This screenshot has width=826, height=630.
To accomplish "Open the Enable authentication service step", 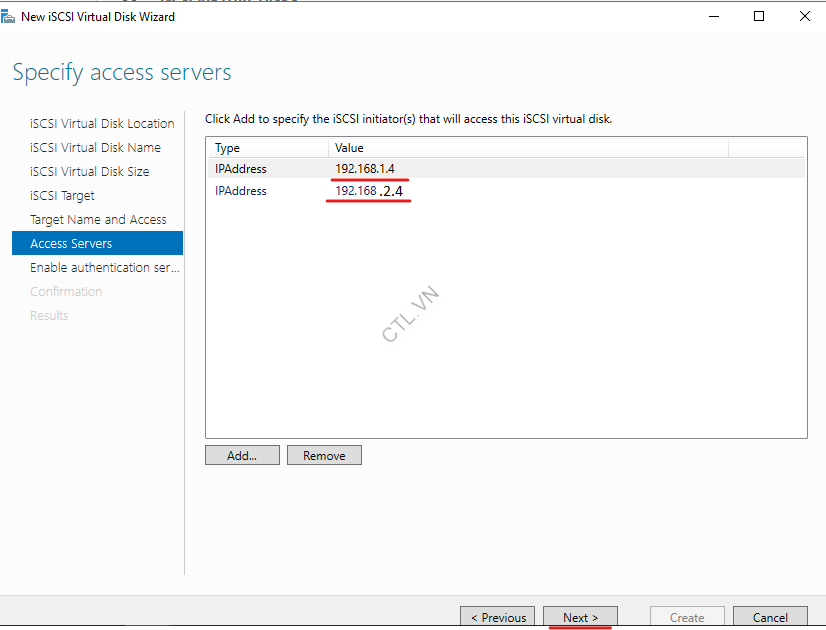I will pyautogui.click(x=104, y=267).
